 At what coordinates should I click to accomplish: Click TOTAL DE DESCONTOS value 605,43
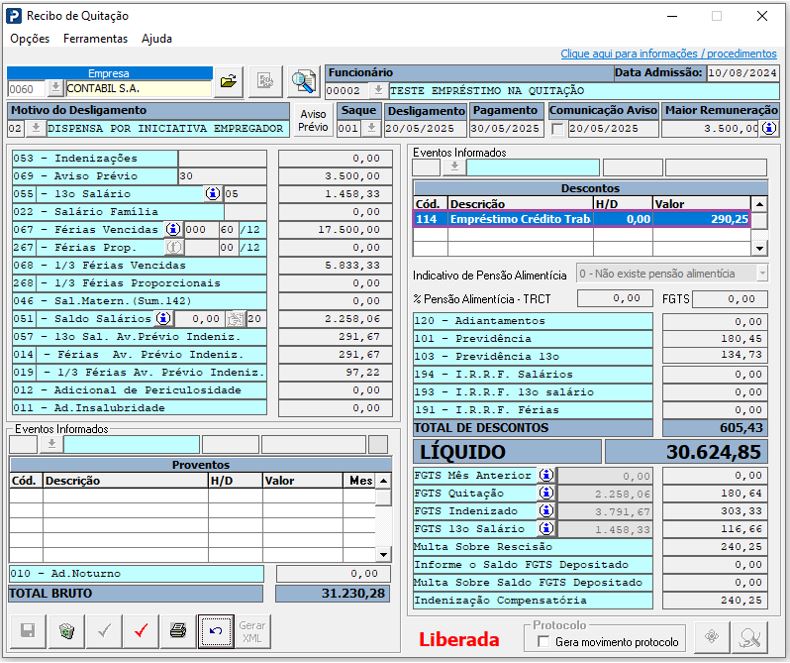pos(714,428)
